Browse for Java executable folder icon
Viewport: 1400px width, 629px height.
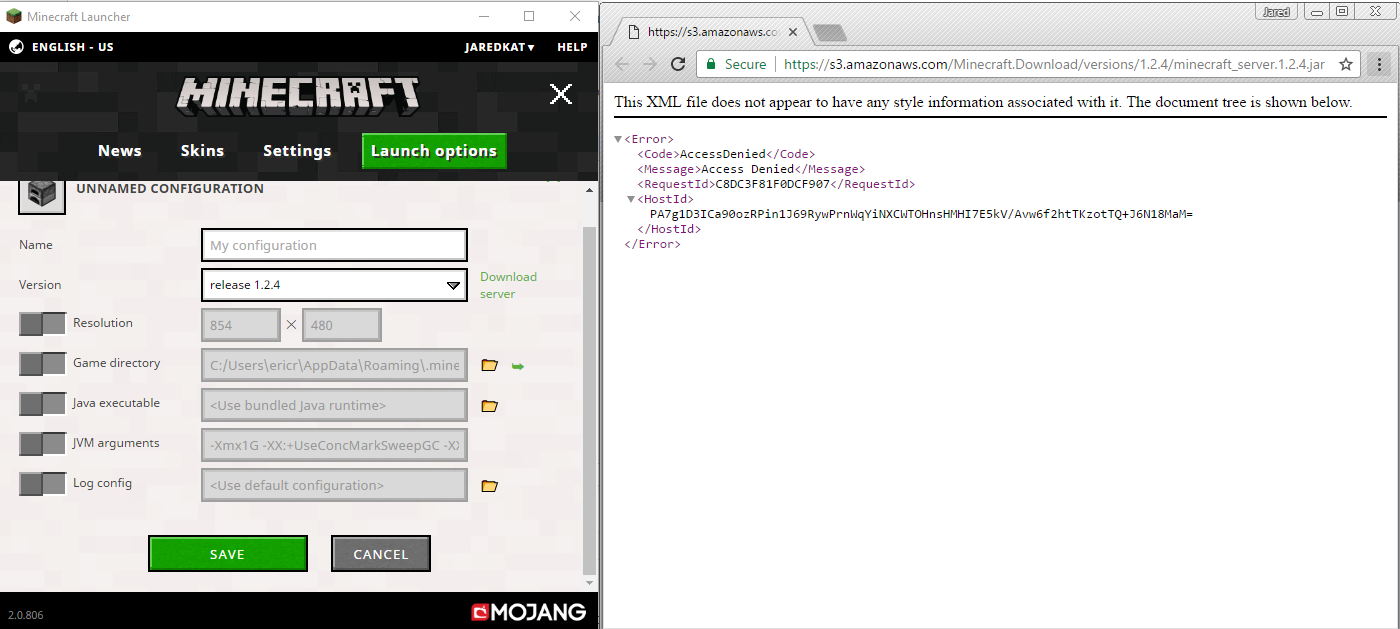point(489,406)
